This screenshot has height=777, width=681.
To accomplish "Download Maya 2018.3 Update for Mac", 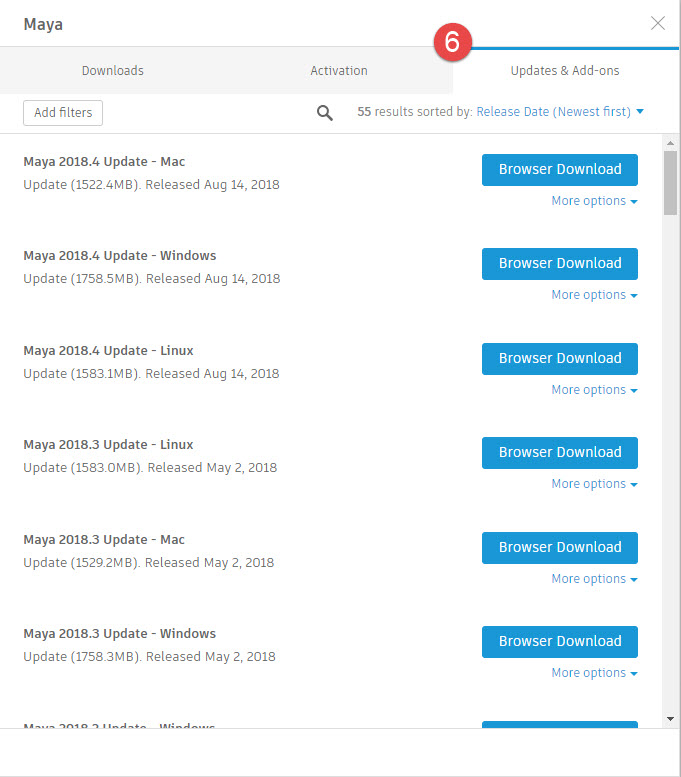I will click(x=560, y=547).
